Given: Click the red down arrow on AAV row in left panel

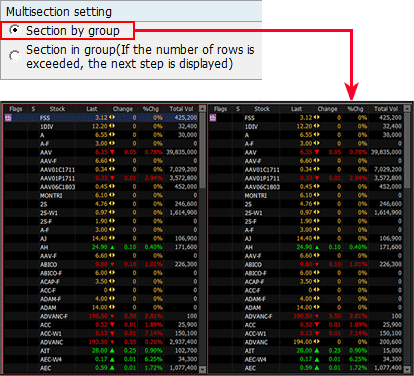Looking at the screenshot, I should 112,152.
